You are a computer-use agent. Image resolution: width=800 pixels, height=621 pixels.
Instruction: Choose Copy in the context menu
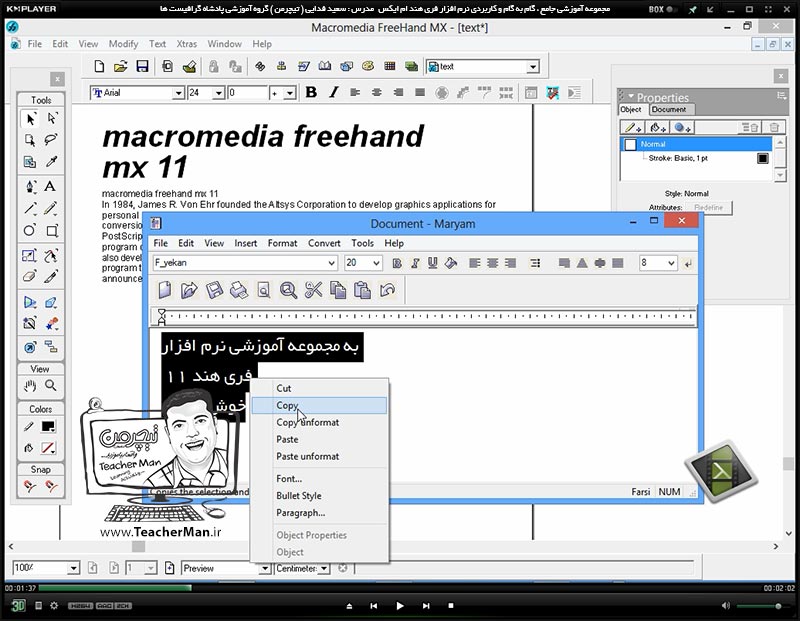click(x=319, y=405)
